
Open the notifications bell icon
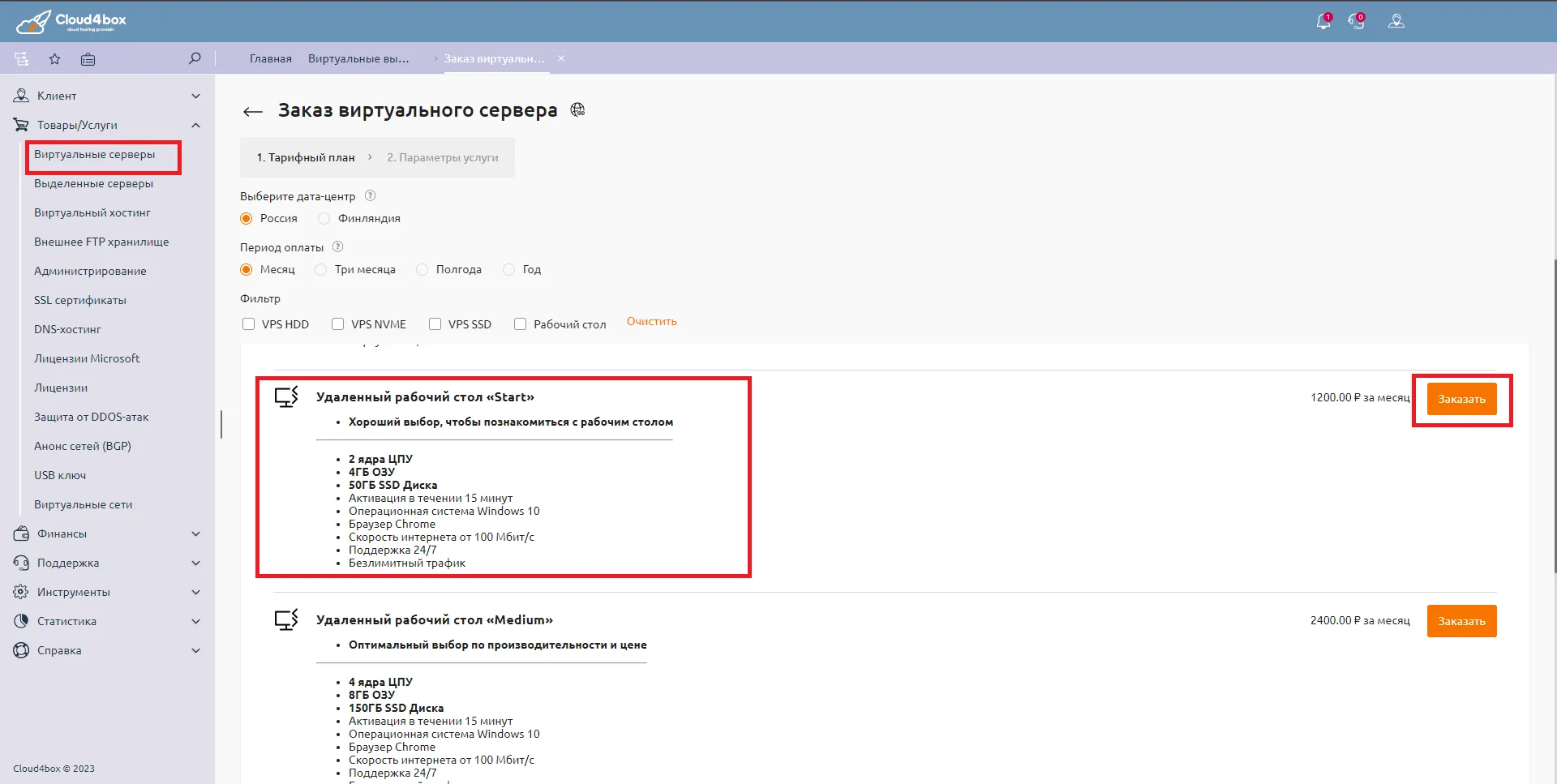pyautogui.click(x=1323, y=22)
